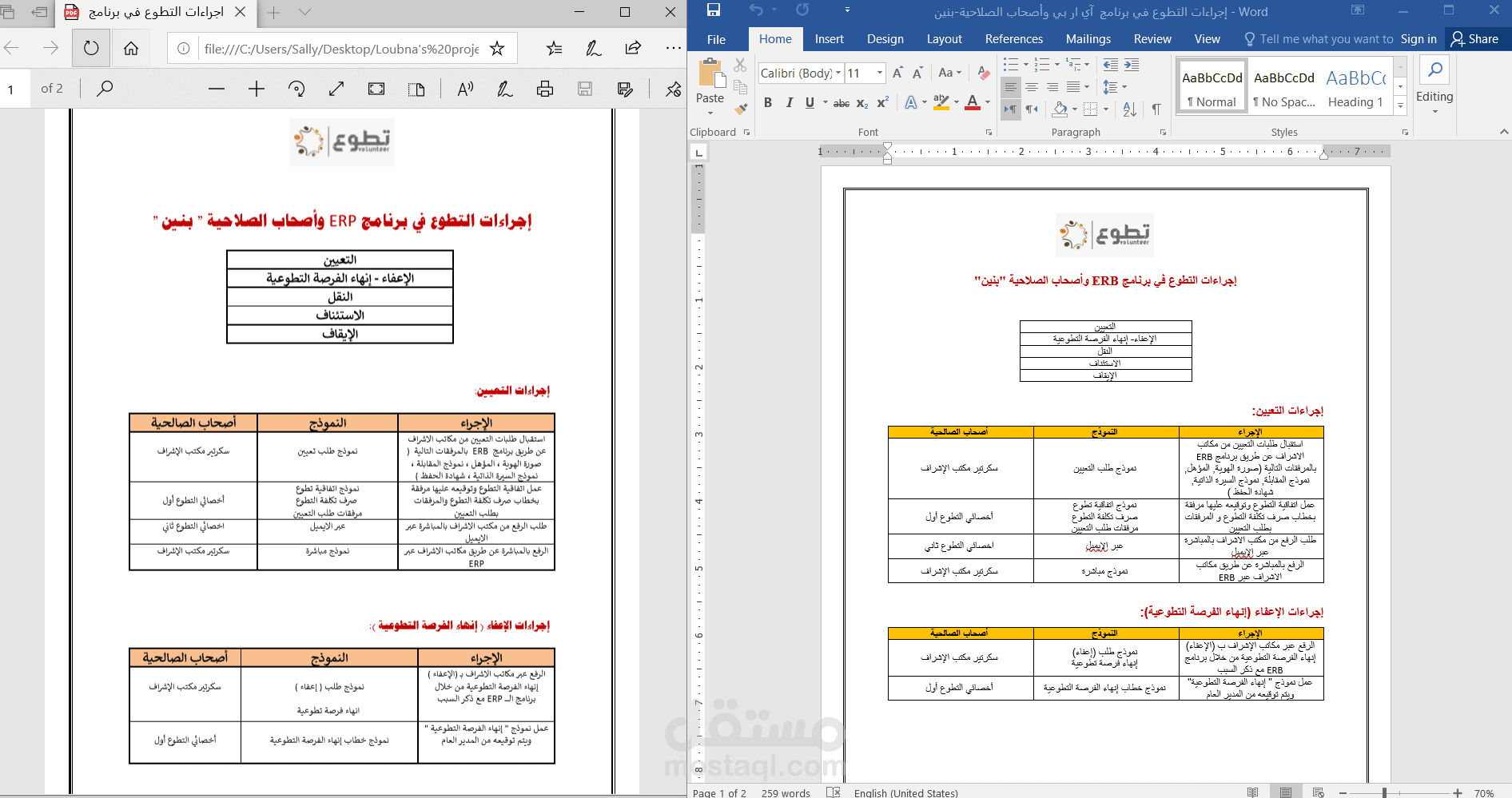Click the word count in the status bar
This screenshot has width=1512, height=798.
point(786,792)
